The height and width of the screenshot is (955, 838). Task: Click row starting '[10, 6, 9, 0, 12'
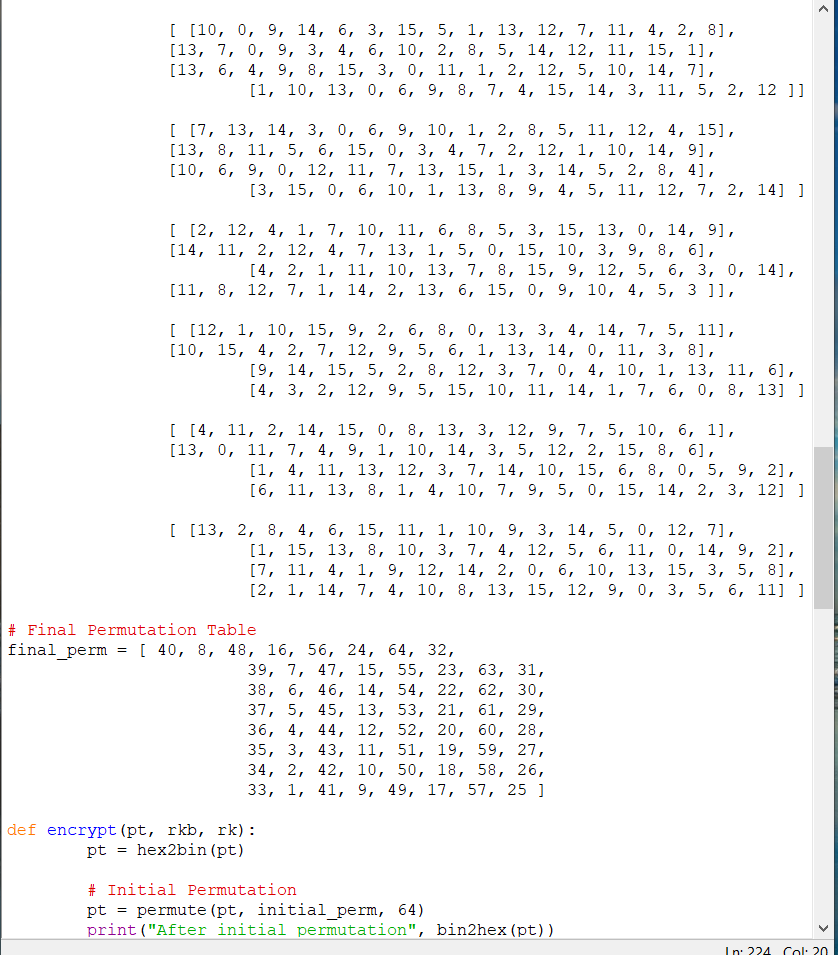(442, 170)
